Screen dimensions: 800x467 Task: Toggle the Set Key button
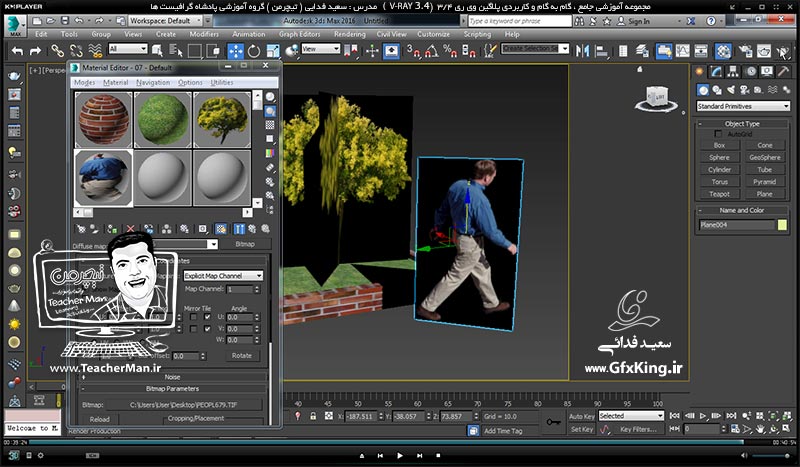pyautogui.click(x=582, y=429)
